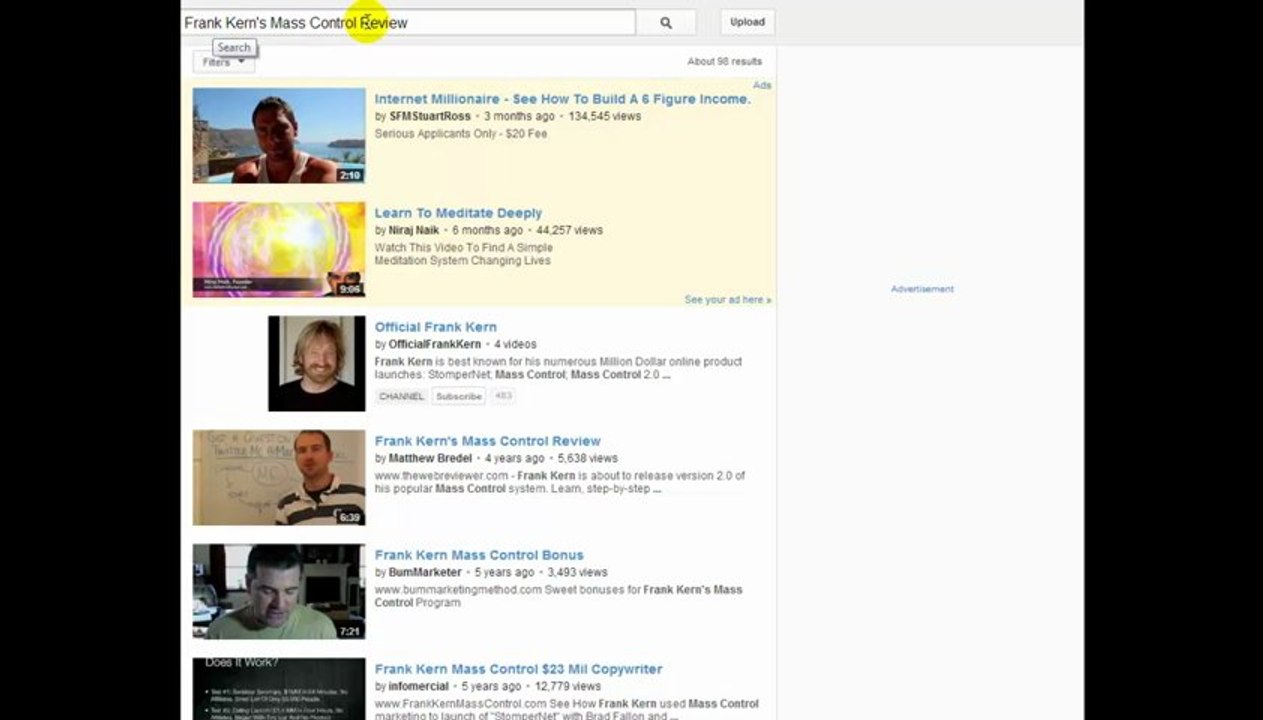
Task: Visit Niraj Naik channel link
Action: (x=414, y=230)
